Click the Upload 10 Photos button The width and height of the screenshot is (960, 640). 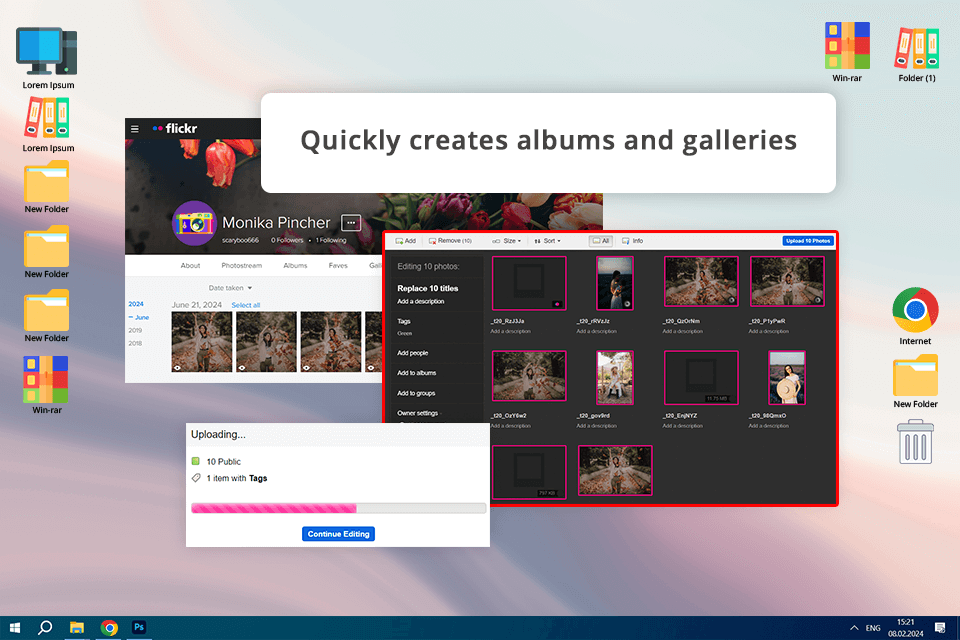pos(808,241)
